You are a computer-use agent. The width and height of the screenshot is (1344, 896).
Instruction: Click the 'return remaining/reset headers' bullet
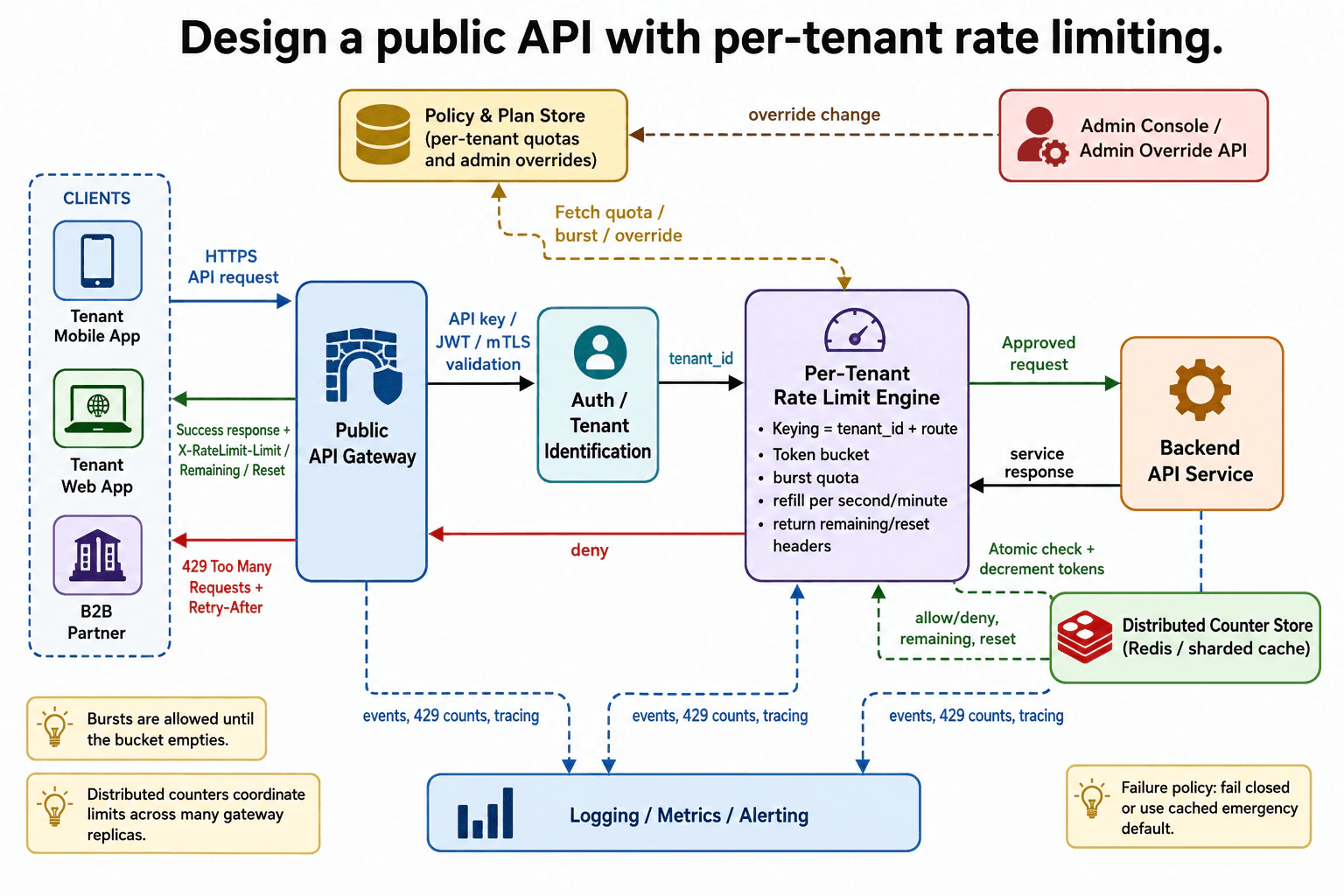pyautogui.click(x=850, y=535)
